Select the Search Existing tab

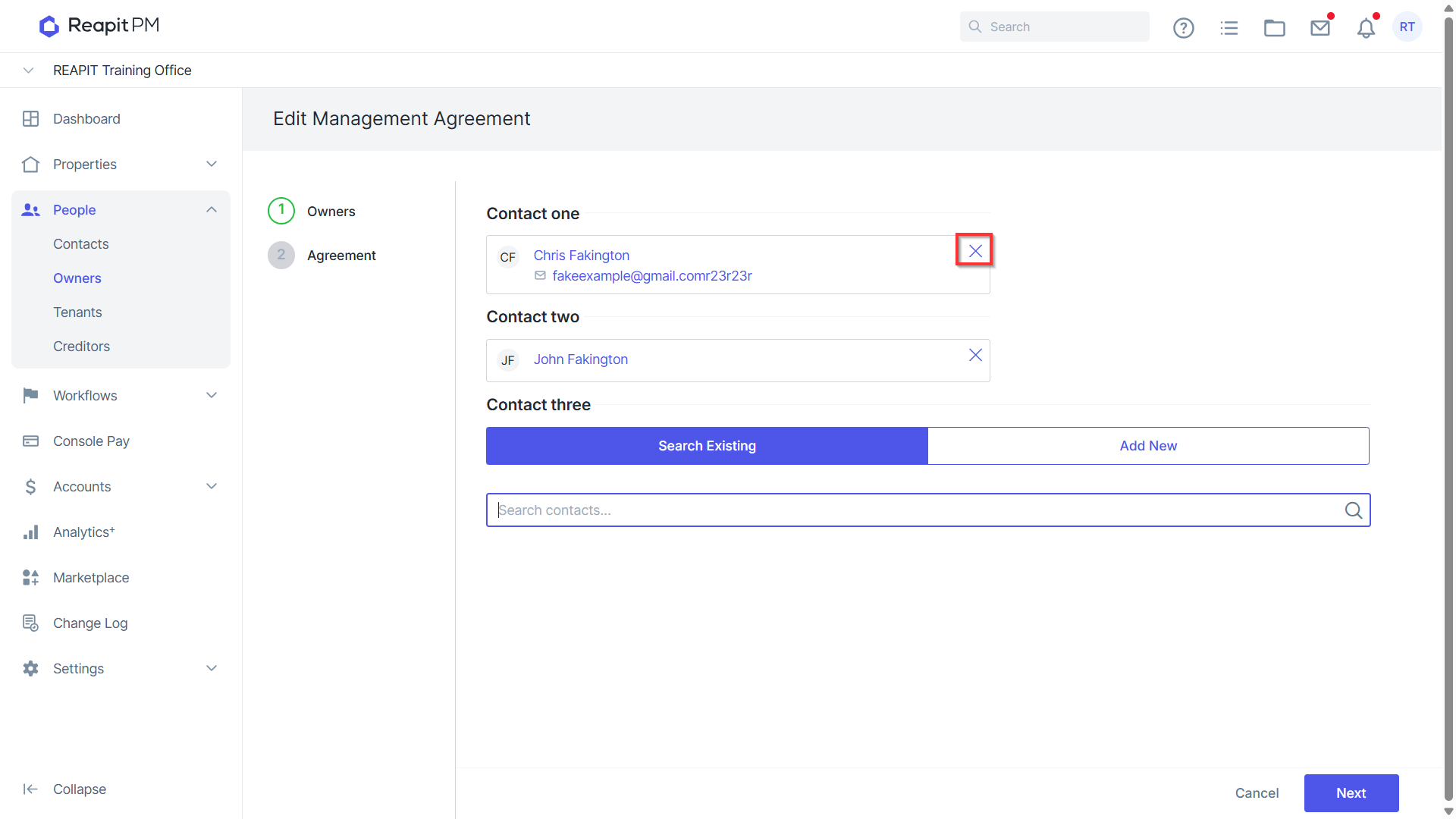[x=707, y=446]
